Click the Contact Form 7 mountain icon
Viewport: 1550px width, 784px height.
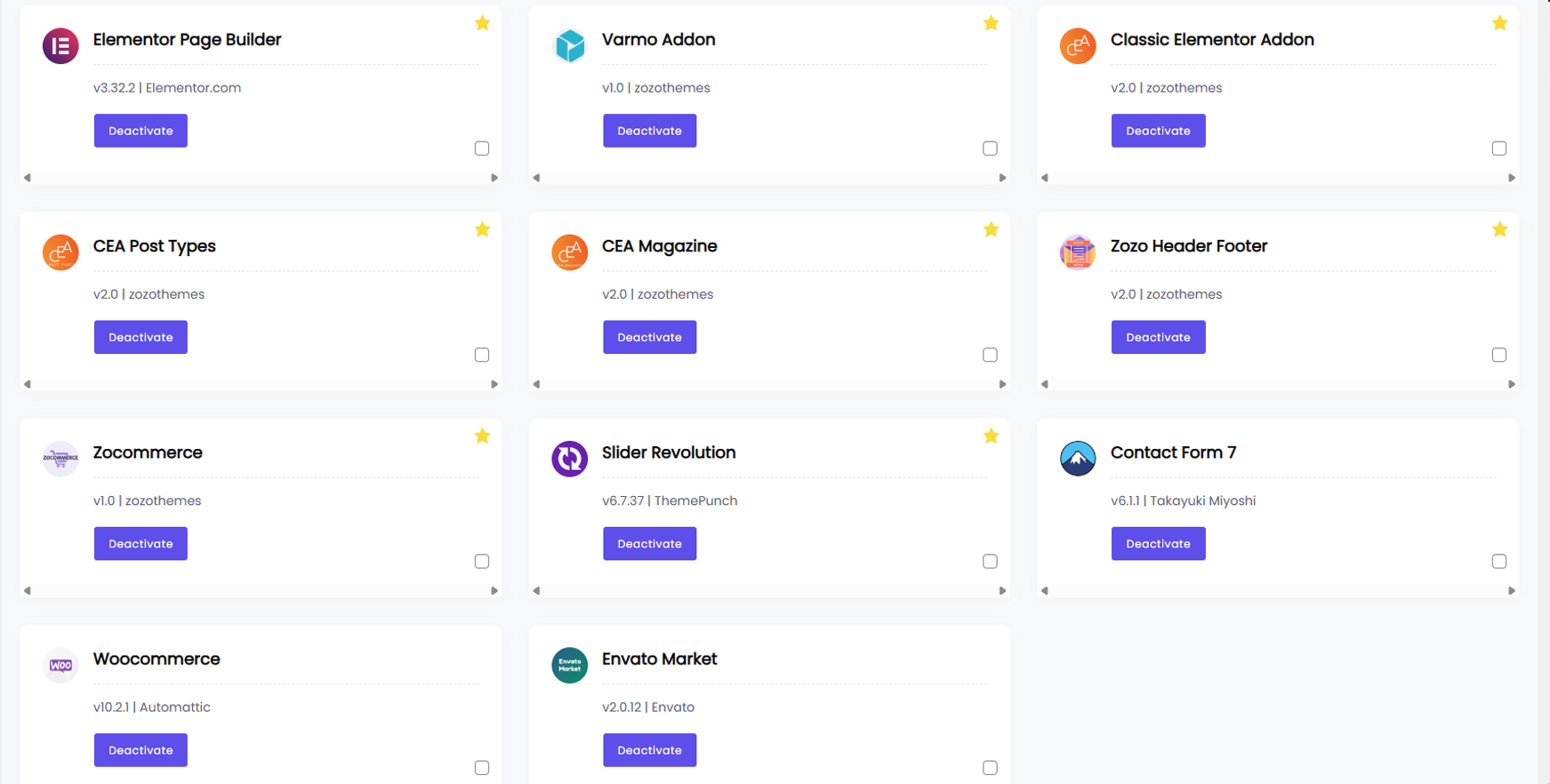1077,459
